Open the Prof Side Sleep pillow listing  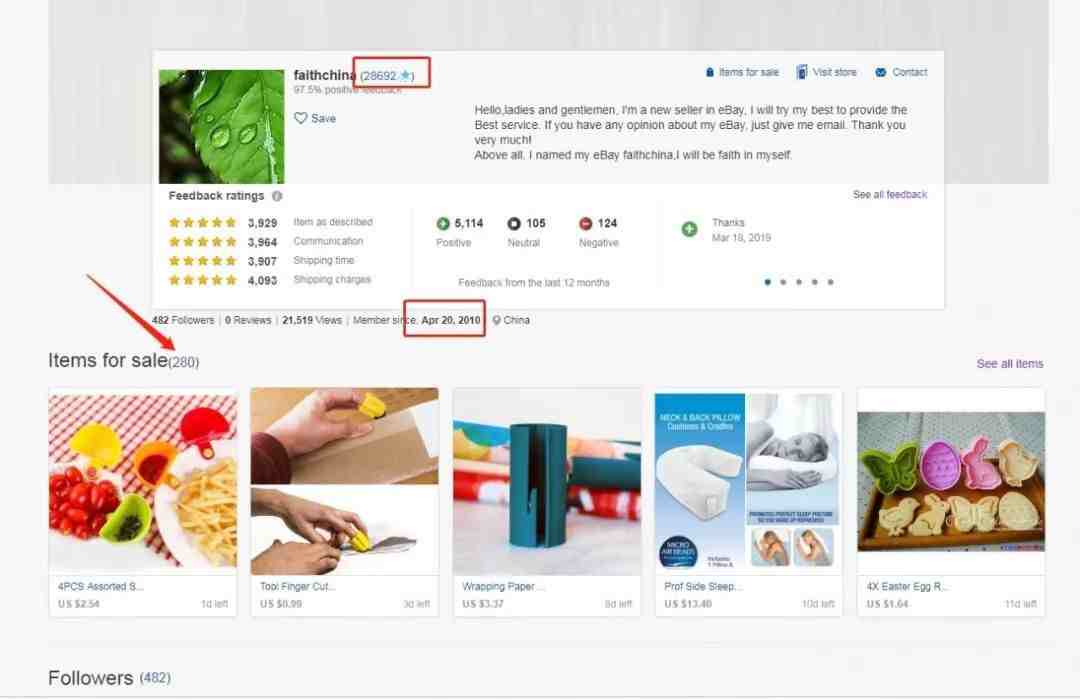748,481
